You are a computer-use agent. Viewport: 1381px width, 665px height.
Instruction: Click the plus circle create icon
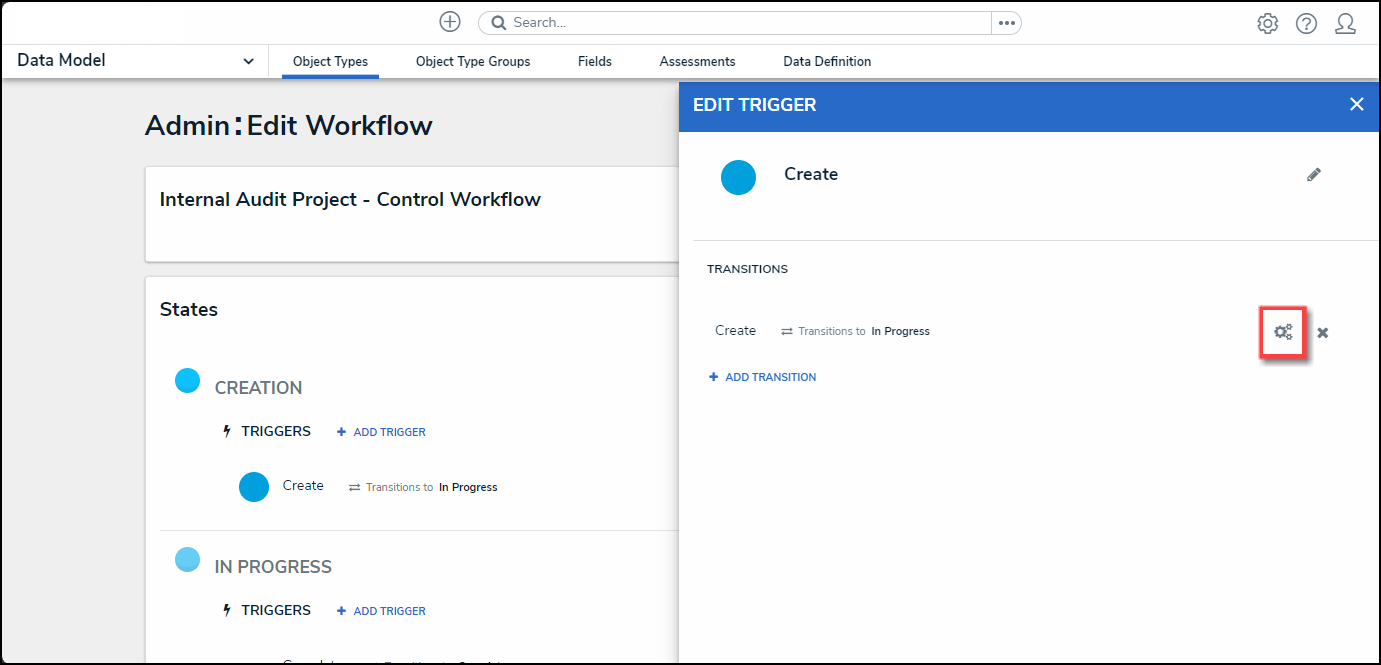pyautogui.click(x=450, y=22)
